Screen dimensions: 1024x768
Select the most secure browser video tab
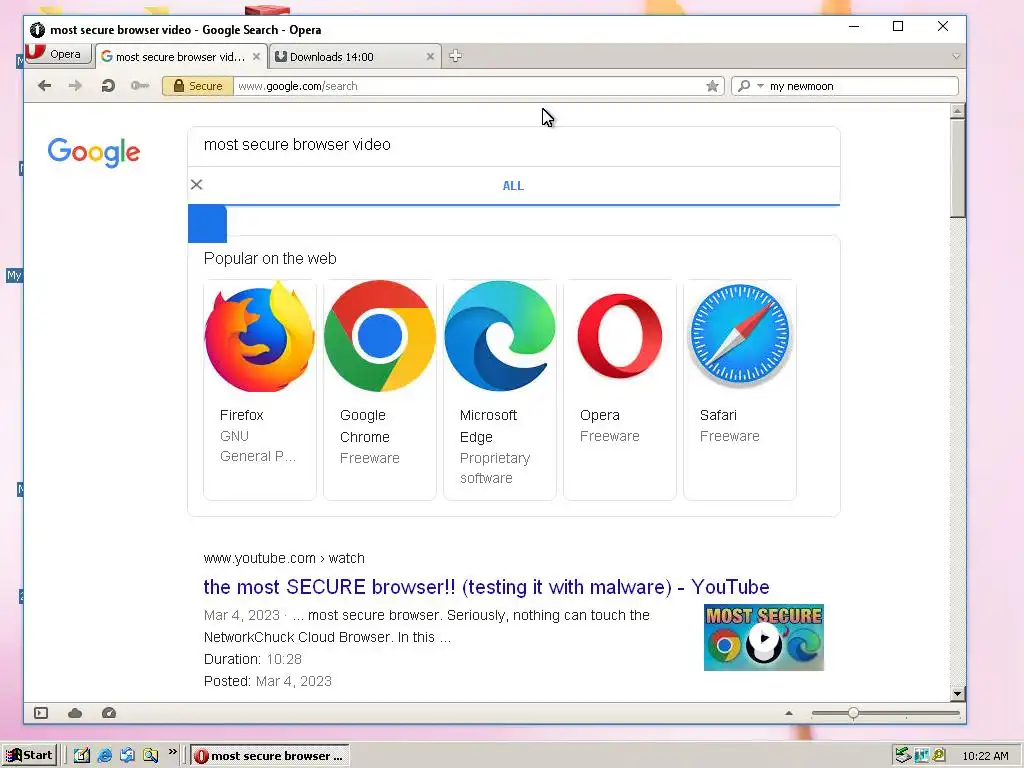pyautogui.click(x=181, y=57)
